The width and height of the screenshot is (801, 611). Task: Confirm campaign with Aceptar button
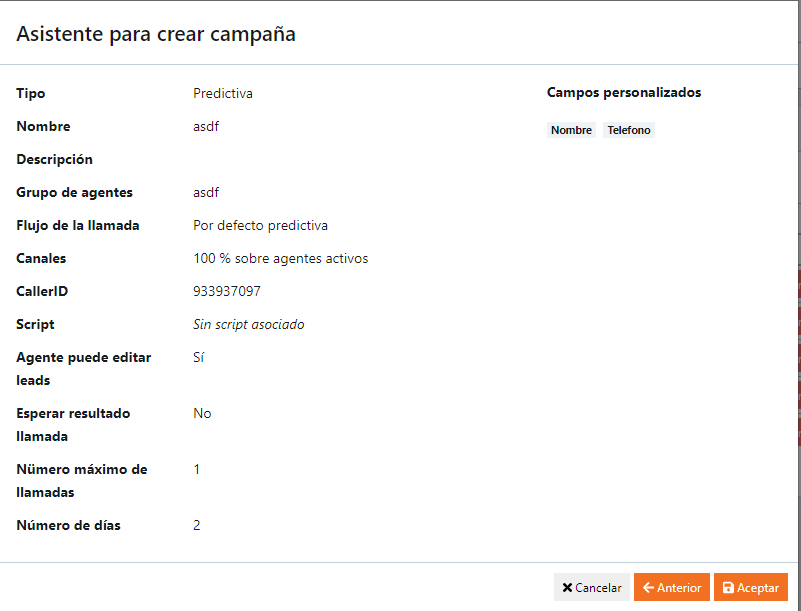[751, 588]
